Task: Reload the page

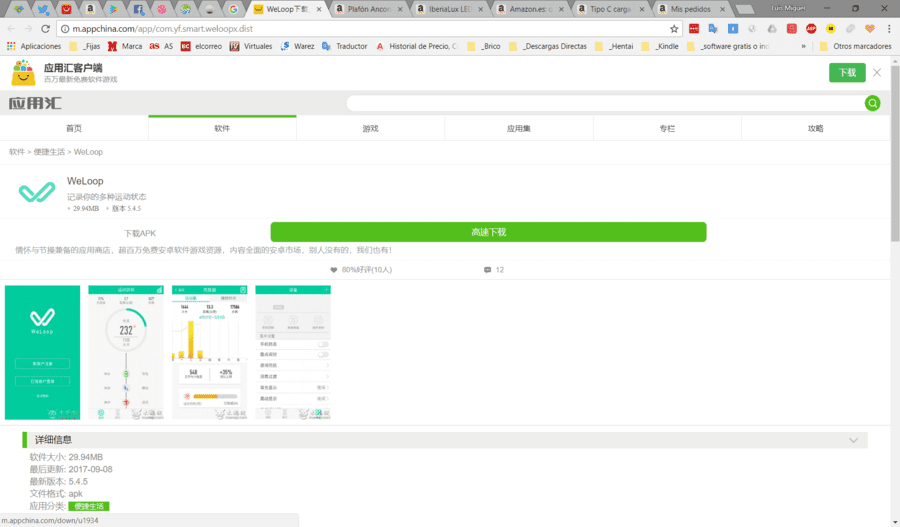Action: coord(45,29)
